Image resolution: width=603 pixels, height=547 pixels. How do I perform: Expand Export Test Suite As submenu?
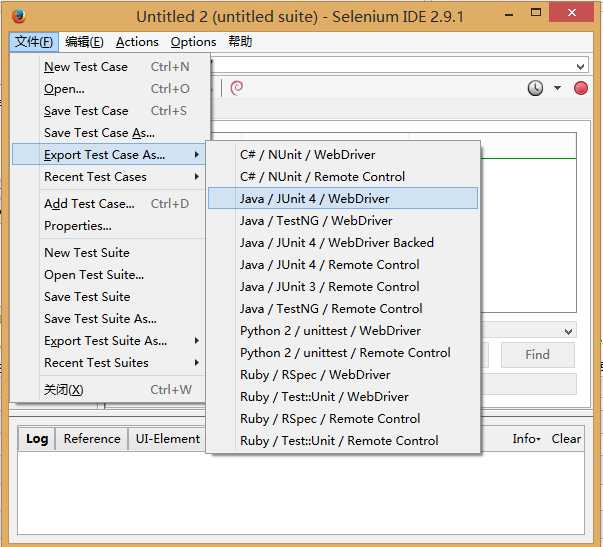pos(109,340)
